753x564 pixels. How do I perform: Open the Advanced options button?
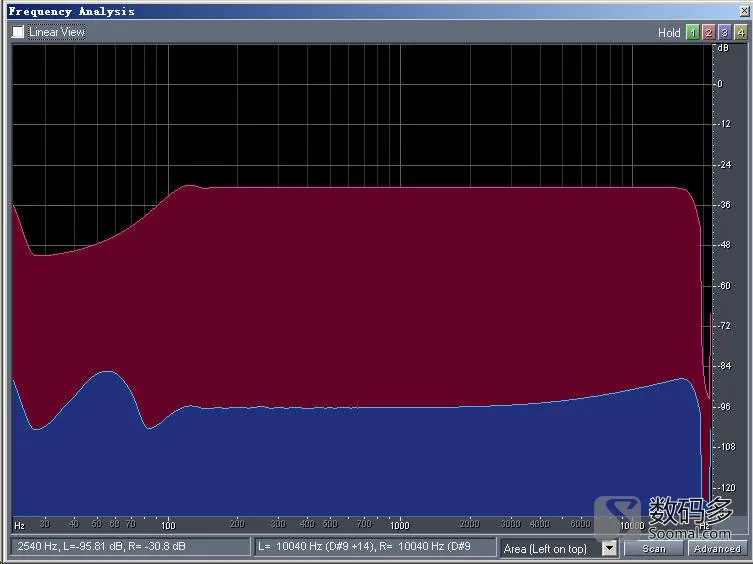(717, 548)
